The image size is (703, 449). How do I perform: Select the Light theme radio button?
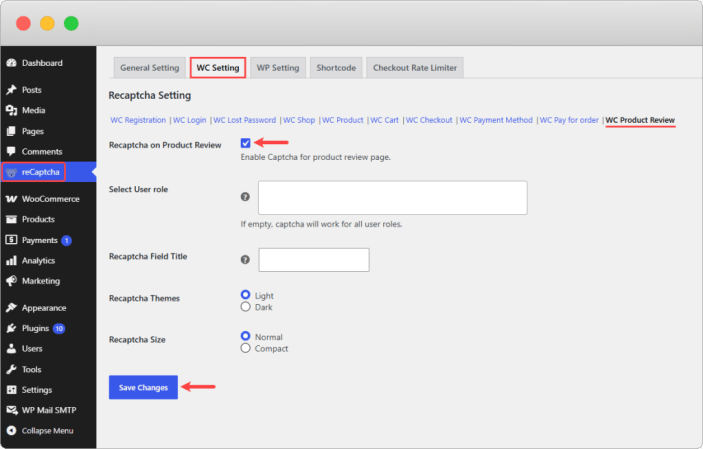(x=245, y=295)
